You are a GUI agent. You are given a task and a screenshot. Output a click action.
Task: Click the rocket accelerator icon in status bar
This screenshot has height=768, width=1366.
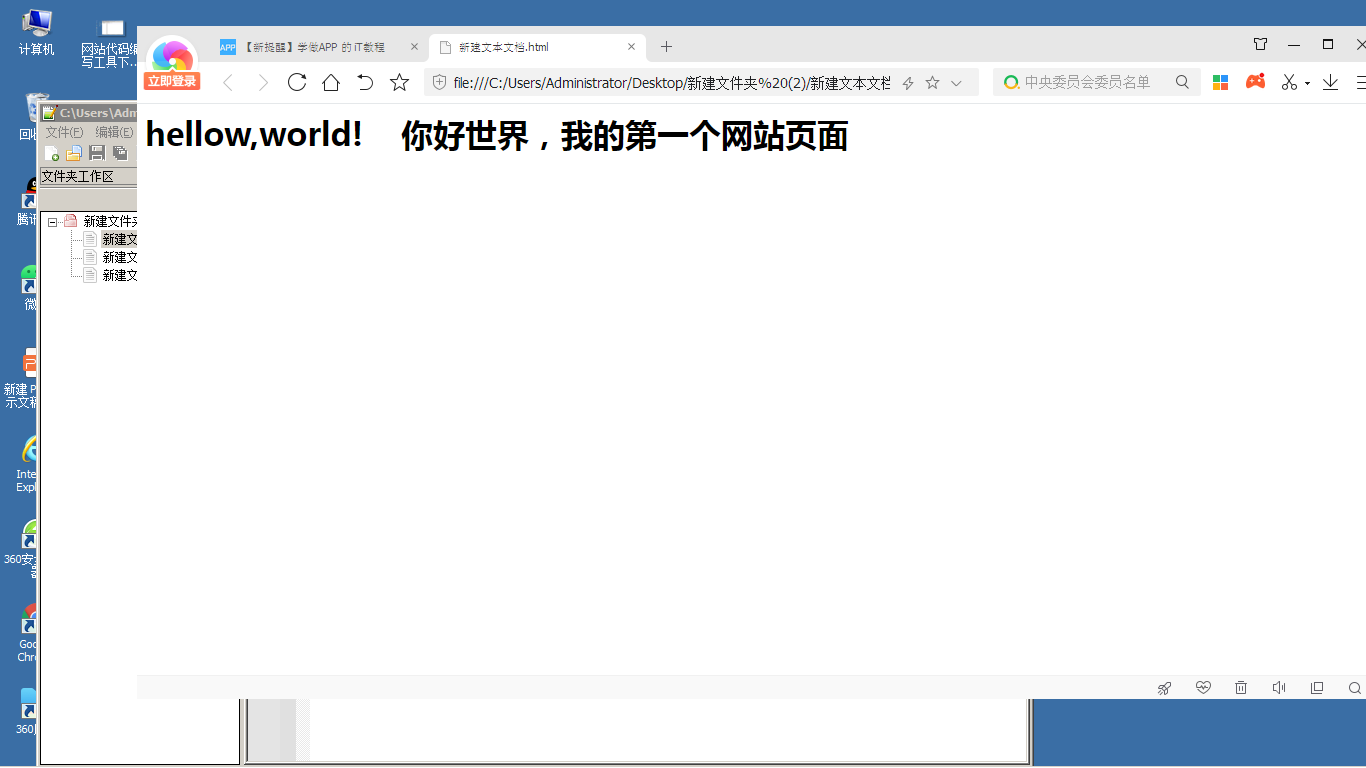[x=1164, y=688]
